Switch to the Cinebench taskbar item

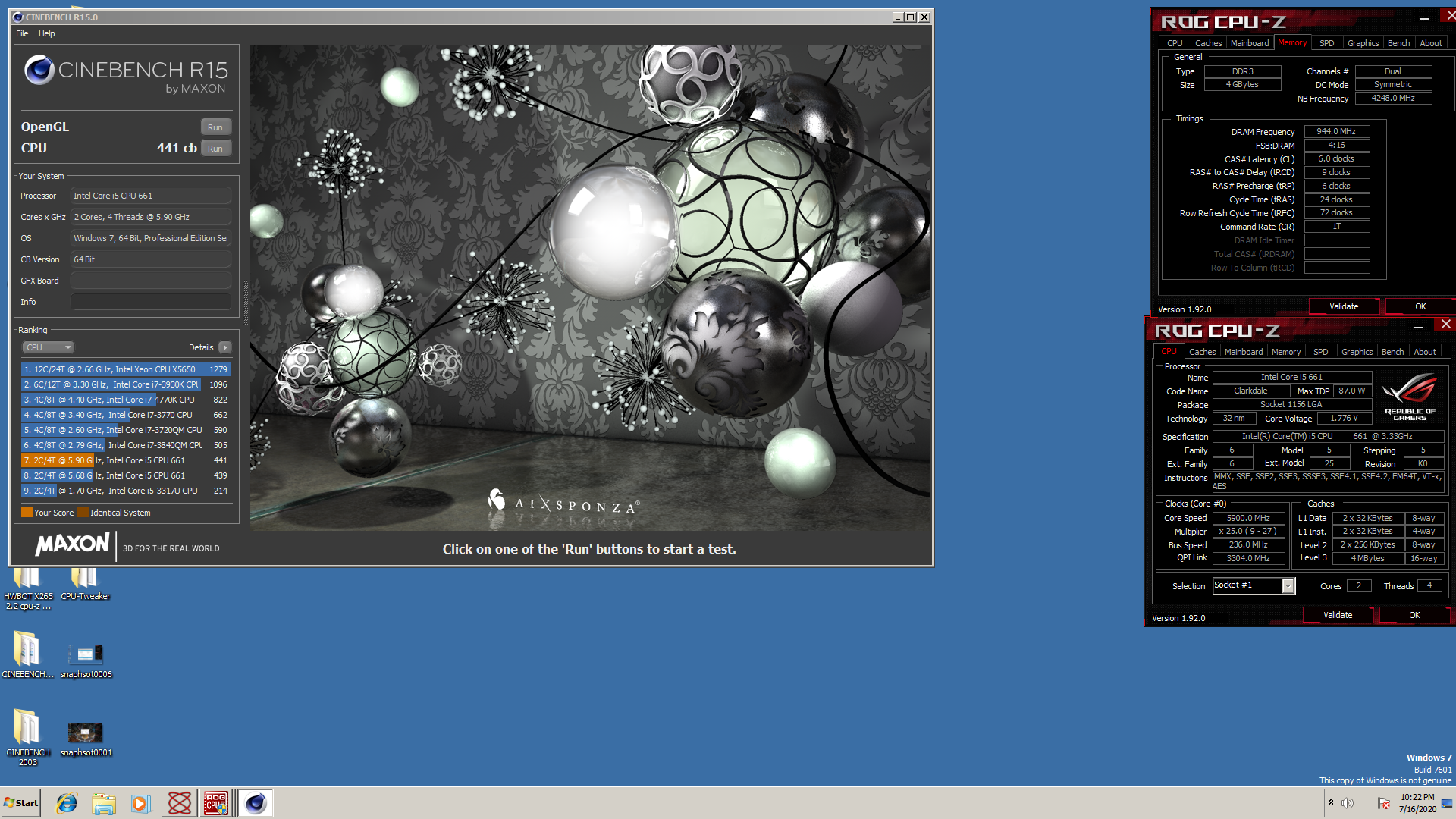click(256, 803)
